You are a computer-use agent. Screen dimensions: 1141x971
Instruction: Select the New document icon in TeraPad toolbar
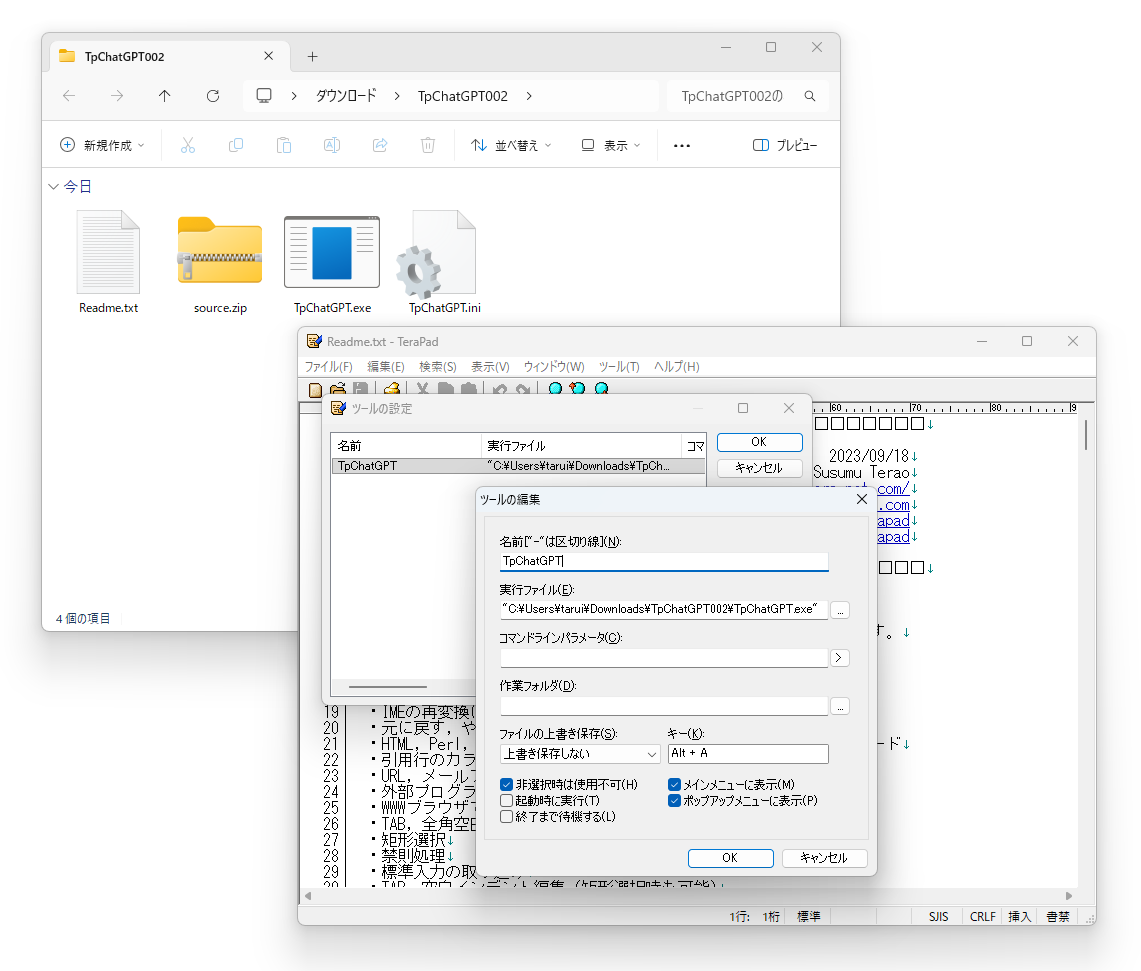coord(315,388)
